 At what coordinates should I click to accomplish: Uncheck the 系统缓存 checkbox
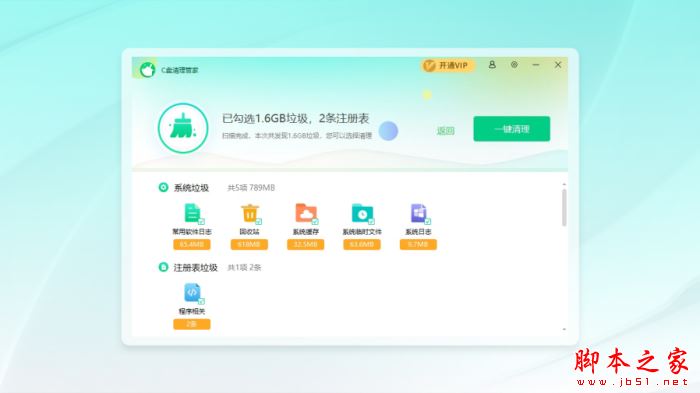click(315, 222)
